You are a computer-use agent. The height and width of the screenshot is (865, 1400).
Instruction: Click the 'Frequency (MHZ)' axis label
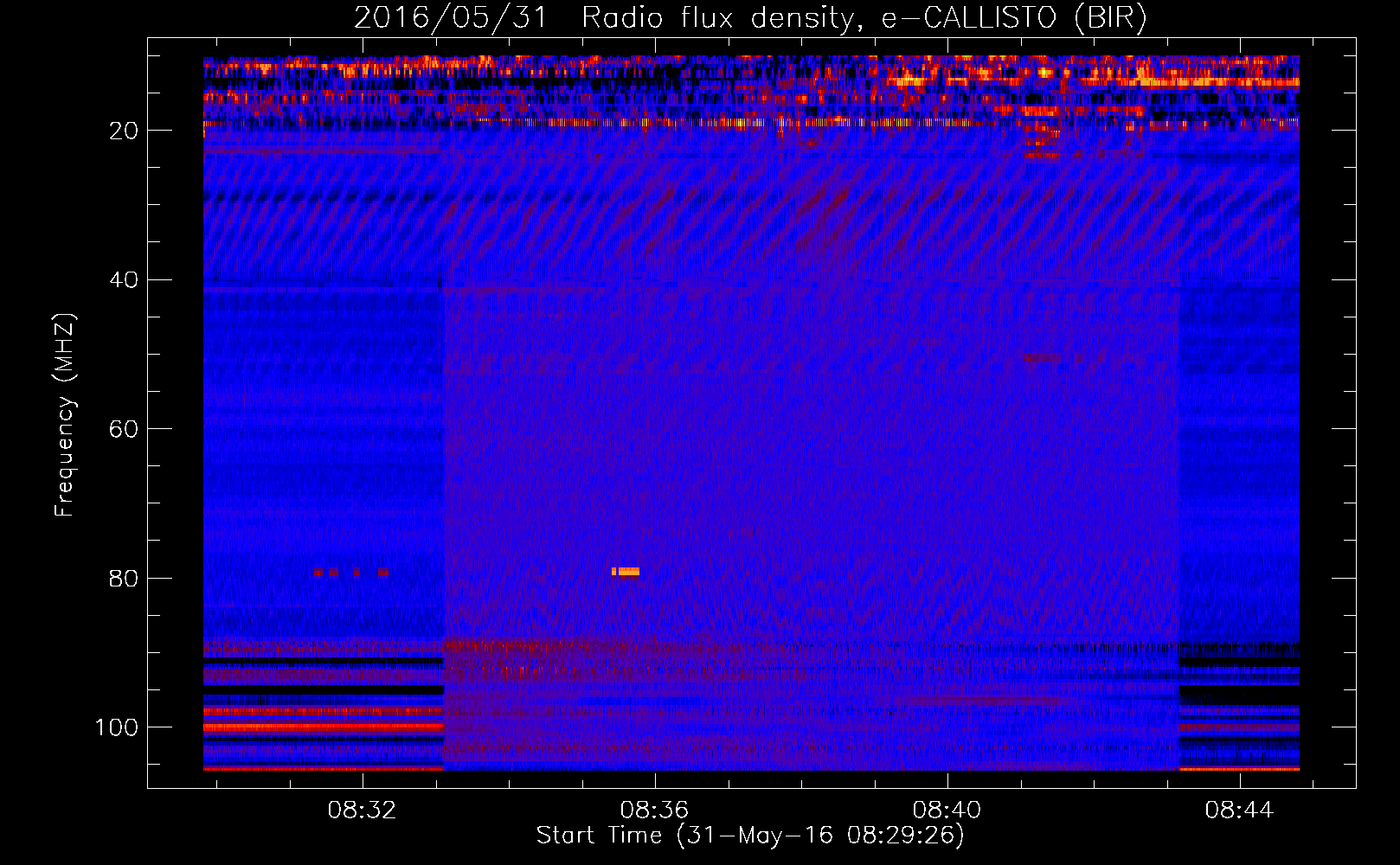[x=65, y=415]
